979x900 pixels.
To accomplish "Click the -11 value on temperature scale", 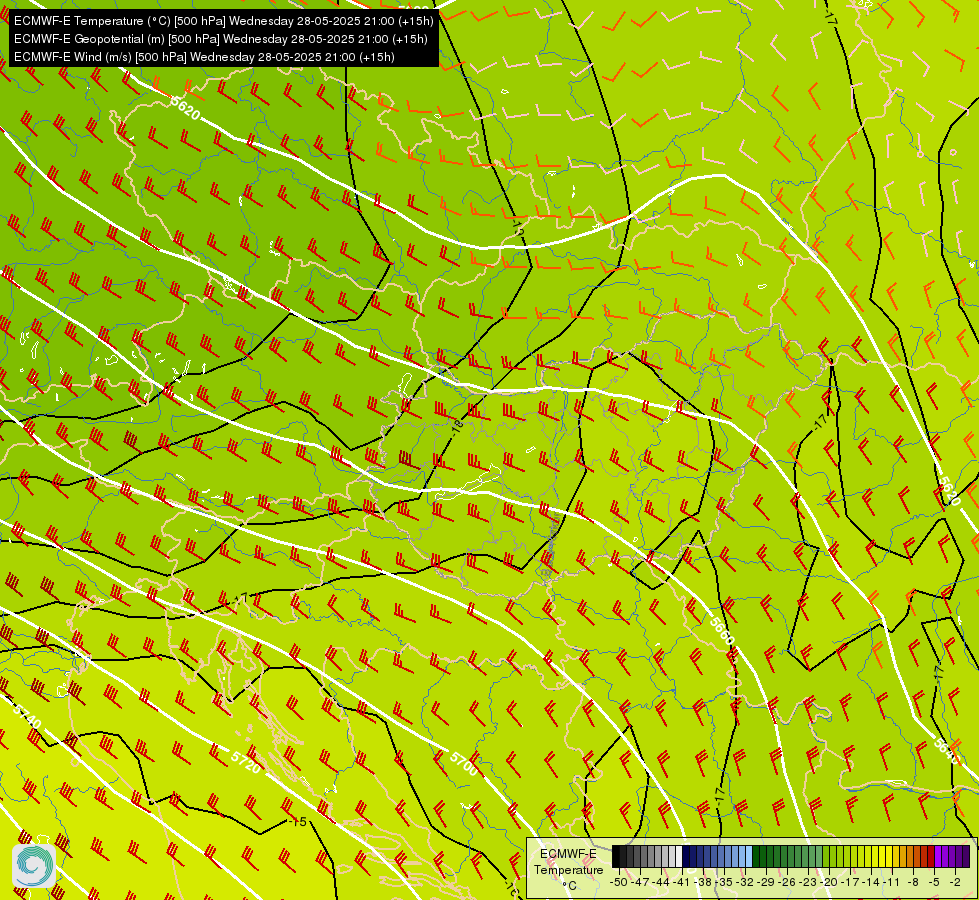I will click(x=891, y=883).
